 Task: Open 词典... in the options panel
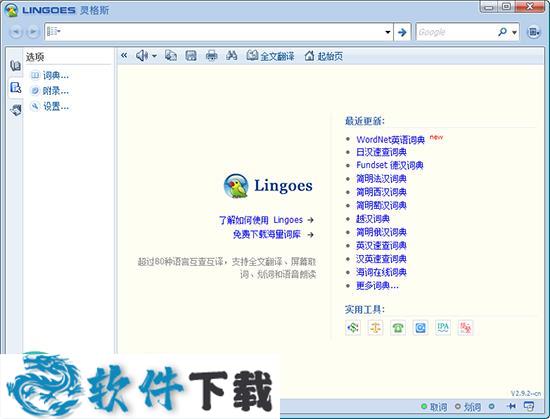point(50,75)
